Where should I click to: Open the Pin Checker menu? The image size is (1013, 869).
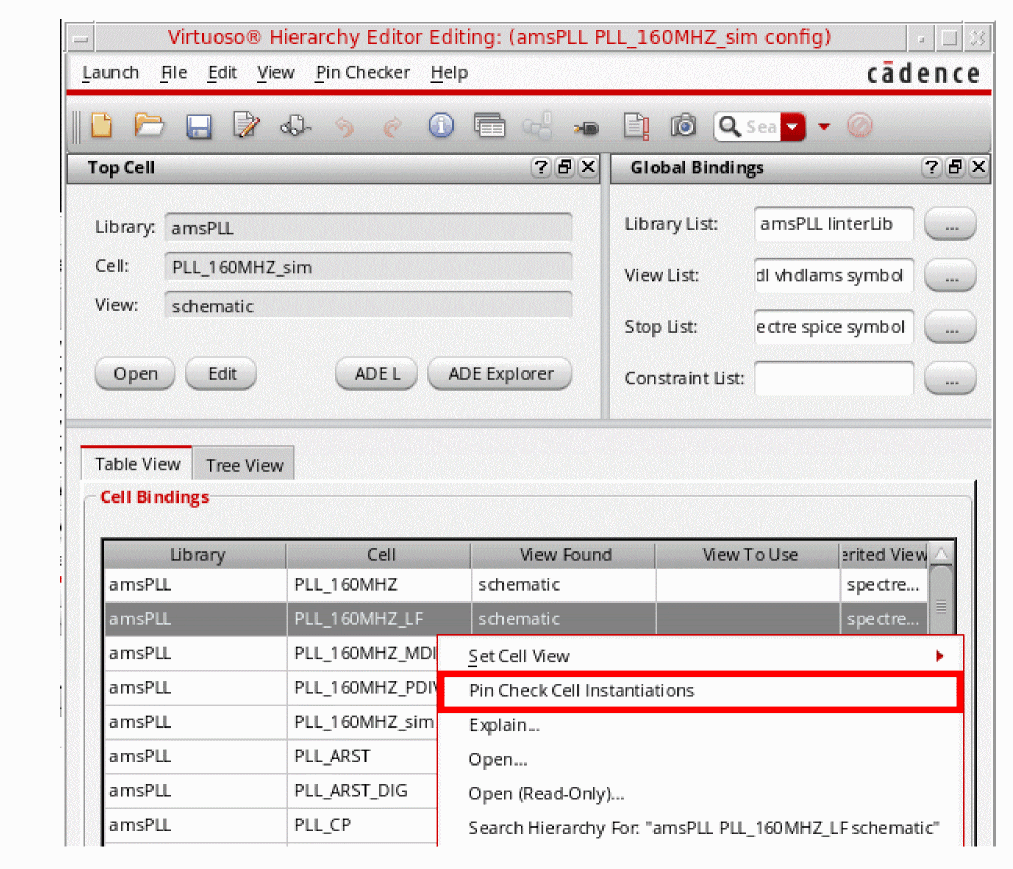pyautogui.click(x=362, y=73)
